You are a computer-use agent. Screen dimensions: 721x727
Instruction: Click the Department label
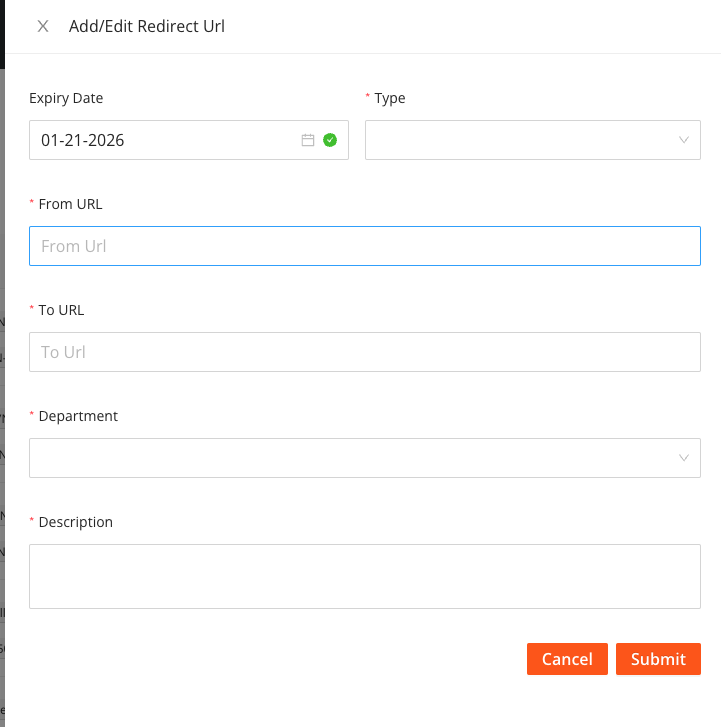point(78,416)
